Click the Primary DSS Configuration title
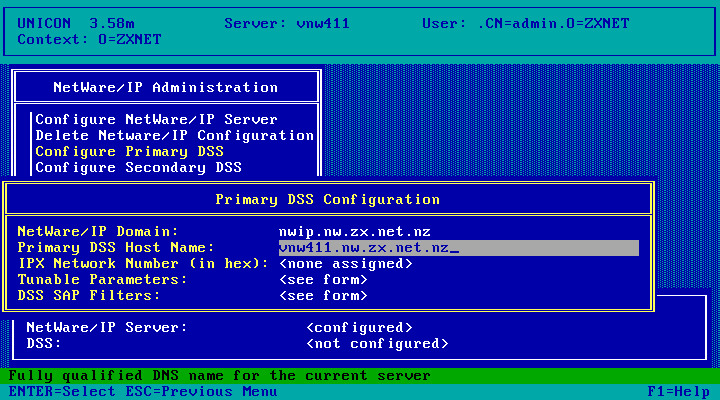720x400 pixels. (x=328, y=200)
